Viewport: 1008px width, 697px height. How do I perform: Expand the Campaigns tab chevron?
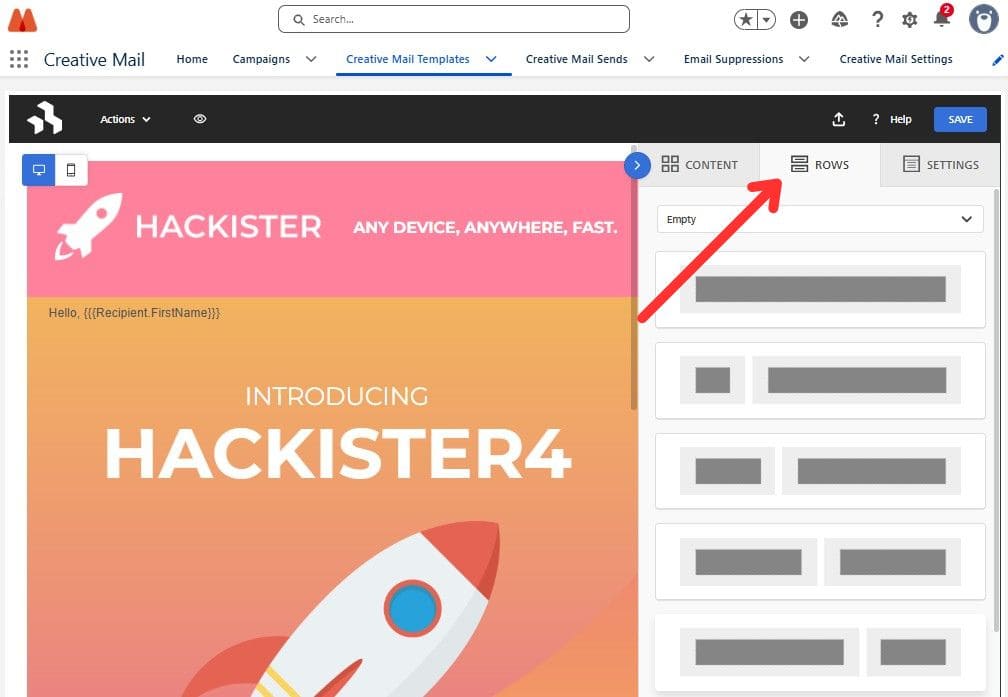click(311, 59)
